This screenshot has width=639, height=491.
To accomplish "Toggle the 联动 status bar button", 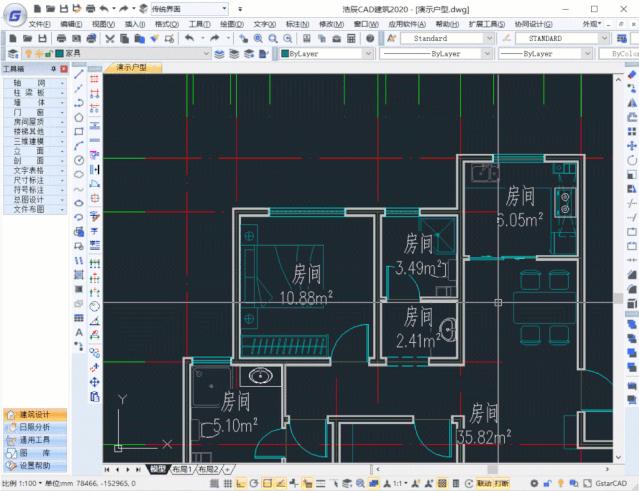I will [x=485, y=483].
